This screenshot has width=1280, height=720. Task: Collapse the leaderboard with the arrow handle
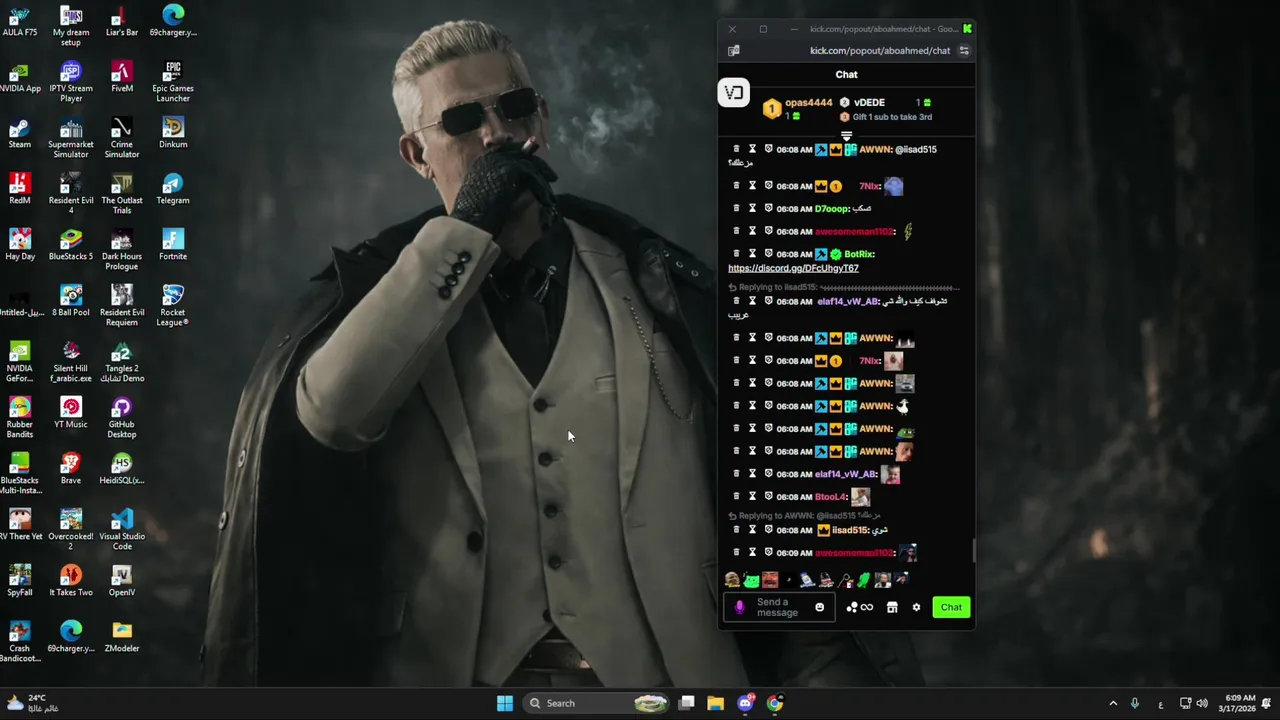[x=846, y=136]
